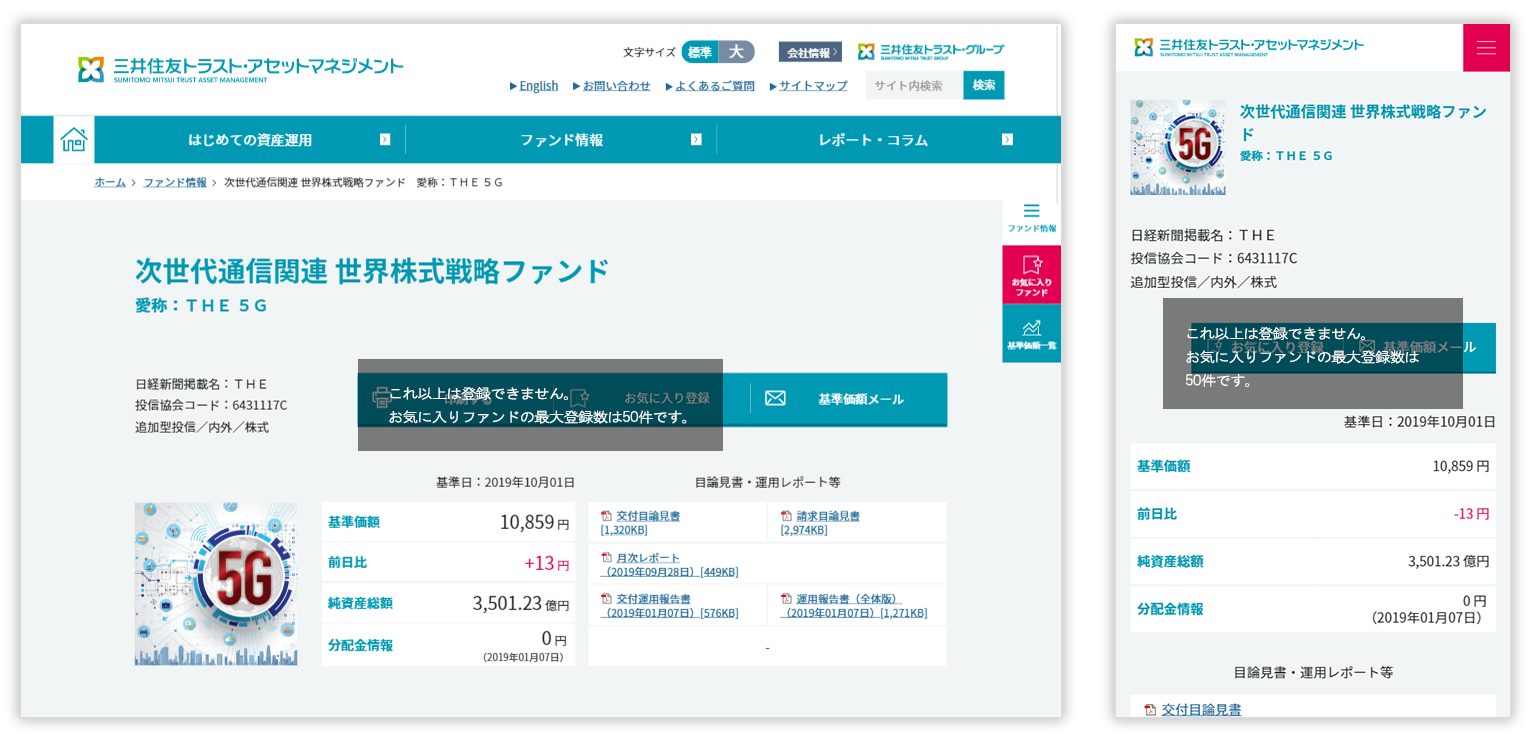Open the お問い合わせ link
Viewport: 1532px width, 746px height.
coord(616,86)
